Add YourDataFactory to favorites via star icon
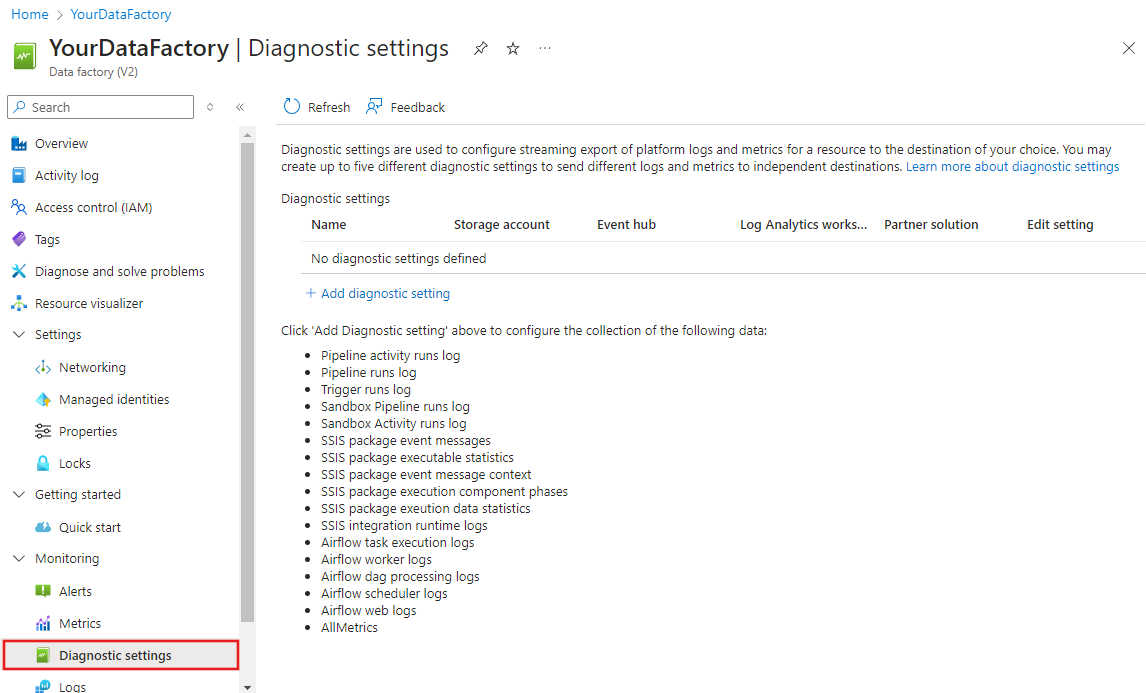The image size is (1146, 693). 512,47
